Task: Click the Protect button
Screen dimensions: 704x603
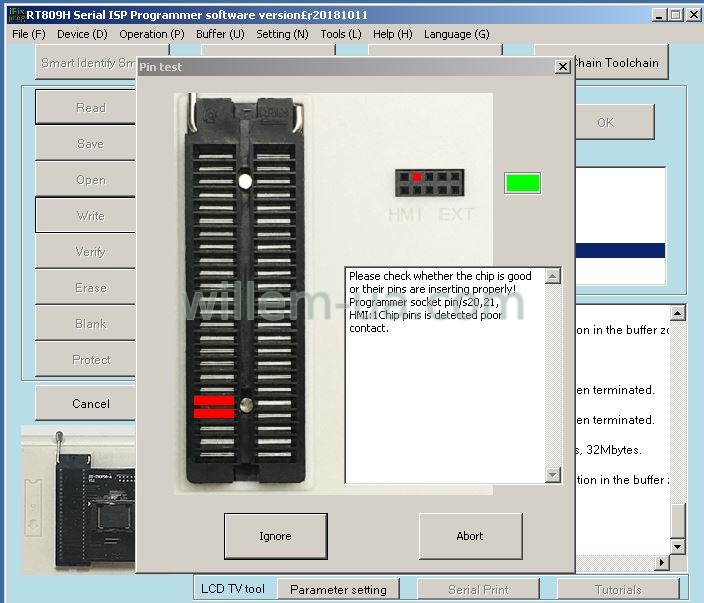Action: (85, 359)
